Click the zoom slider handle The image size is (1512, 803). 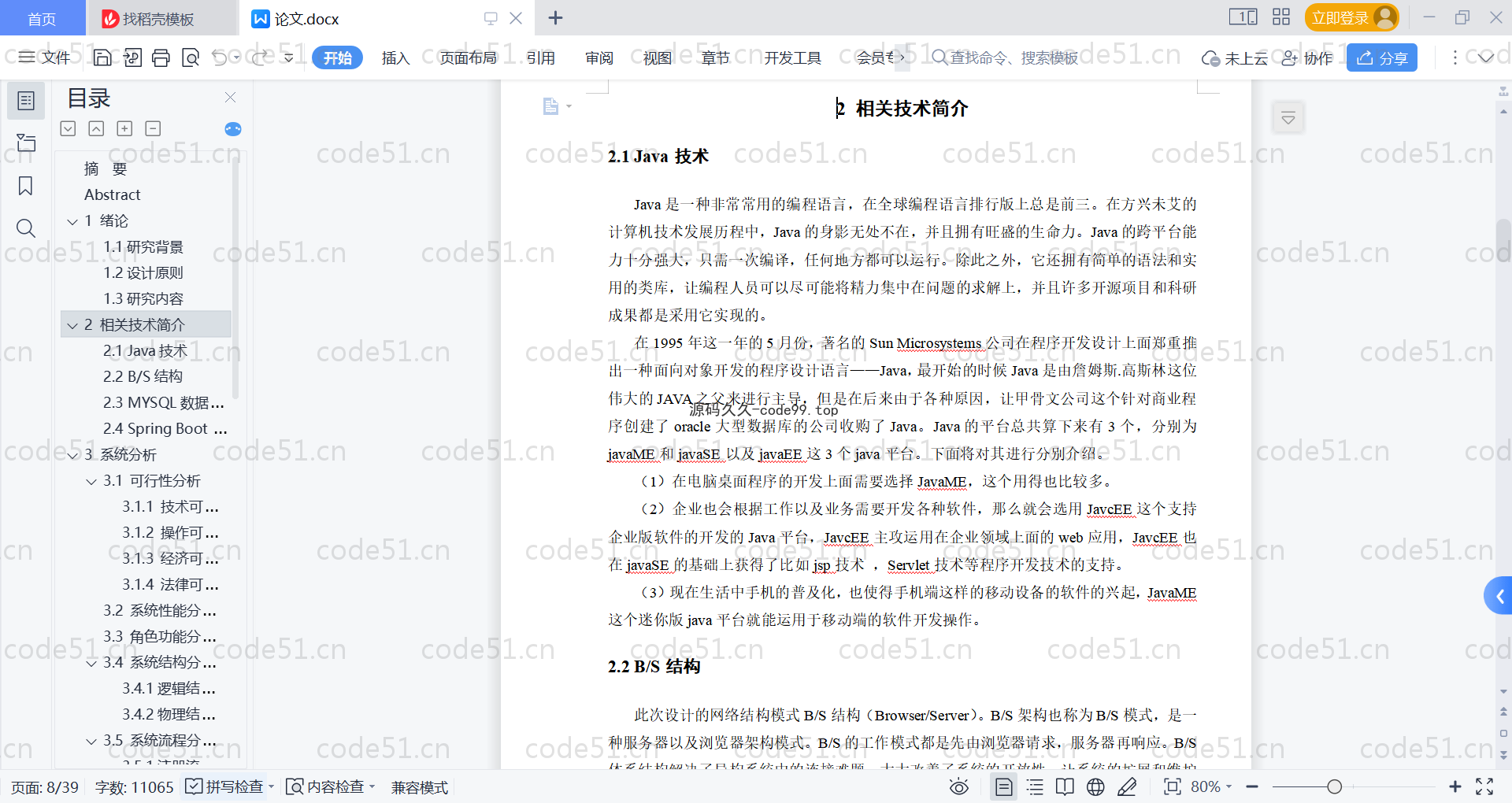[1334, 786]
